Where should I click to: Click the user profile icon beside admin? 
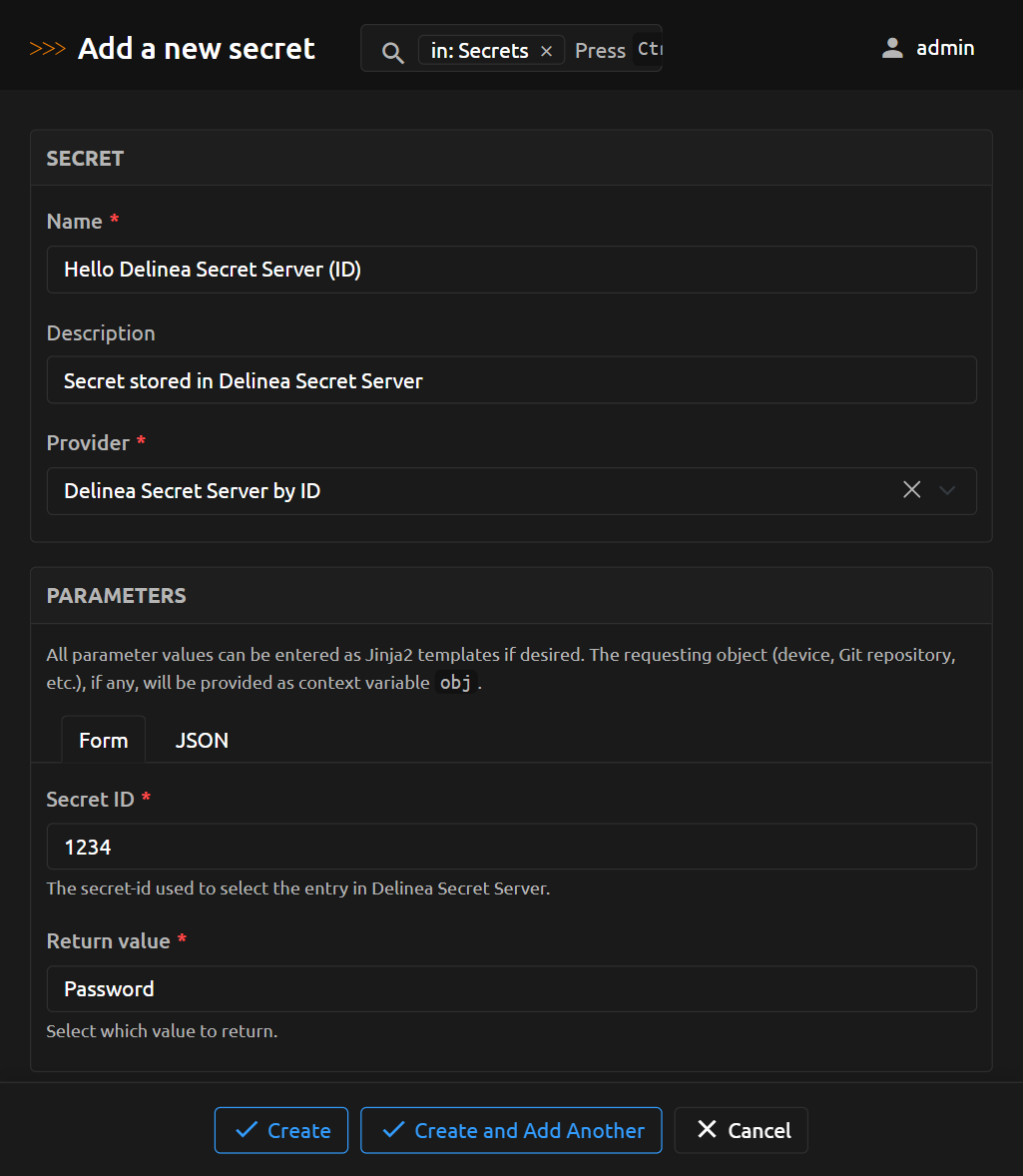click(x=892, y=48)
